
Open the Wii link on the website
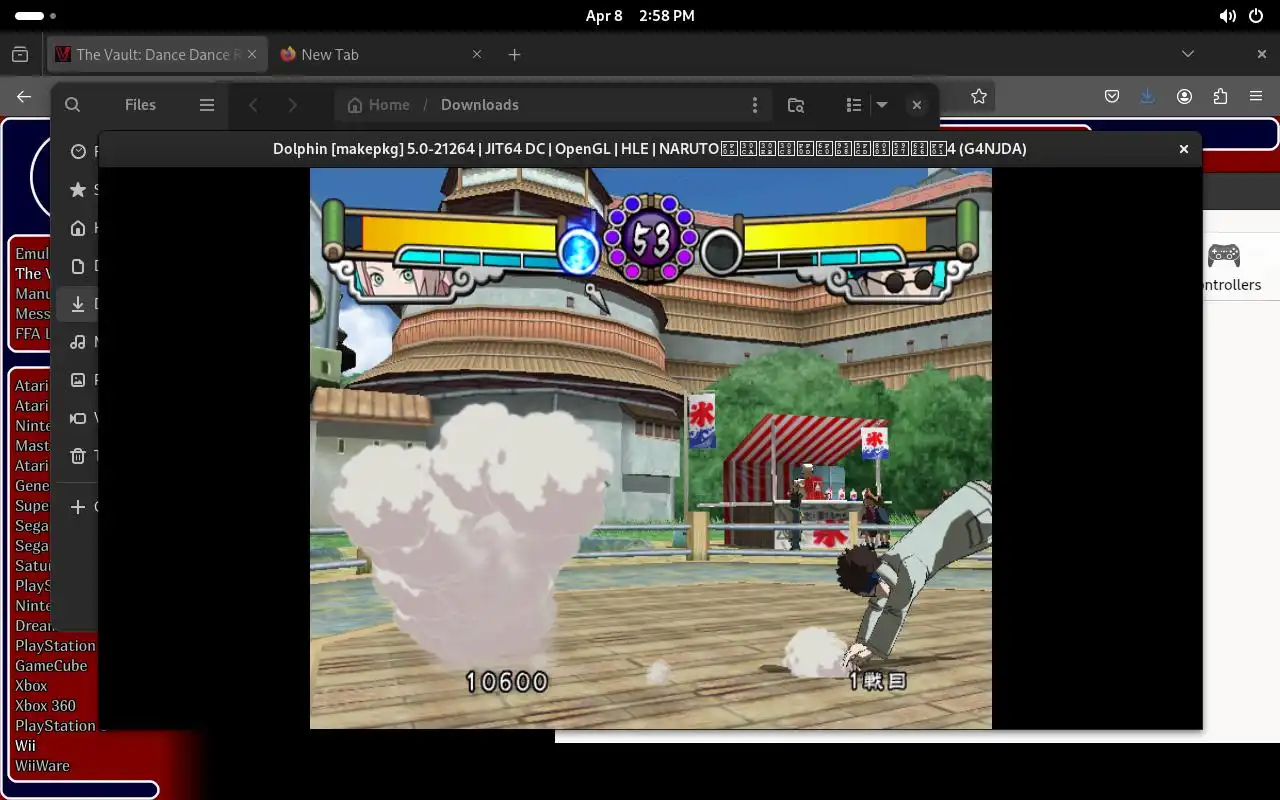25,746
